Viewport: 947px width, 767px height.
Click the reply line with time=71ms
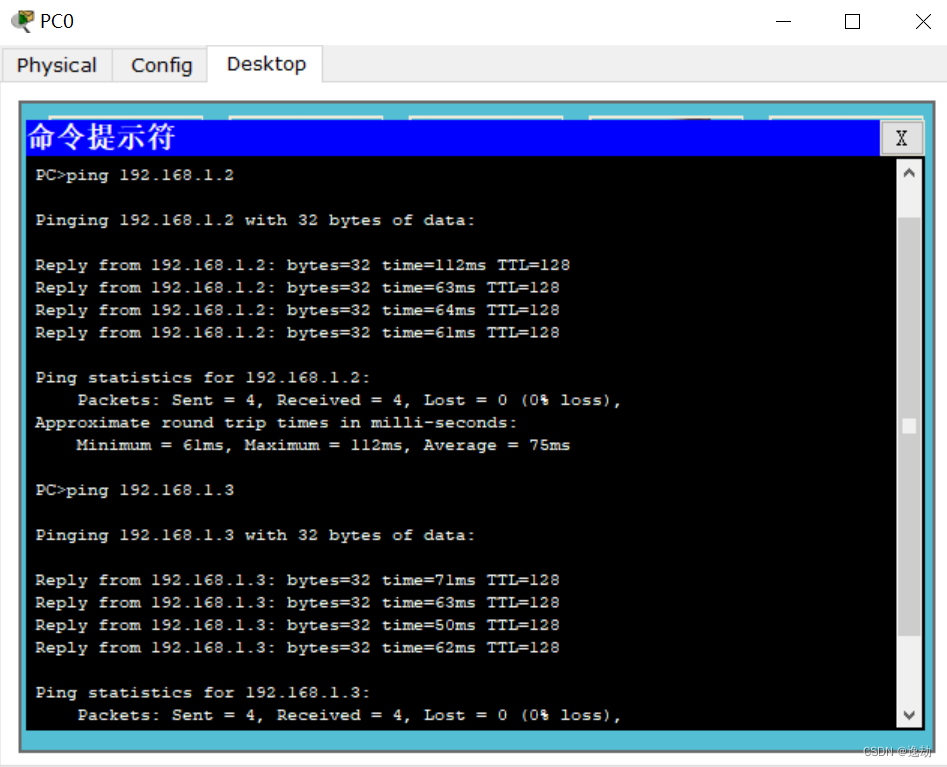pyautogui.click(x=297, y=580)
